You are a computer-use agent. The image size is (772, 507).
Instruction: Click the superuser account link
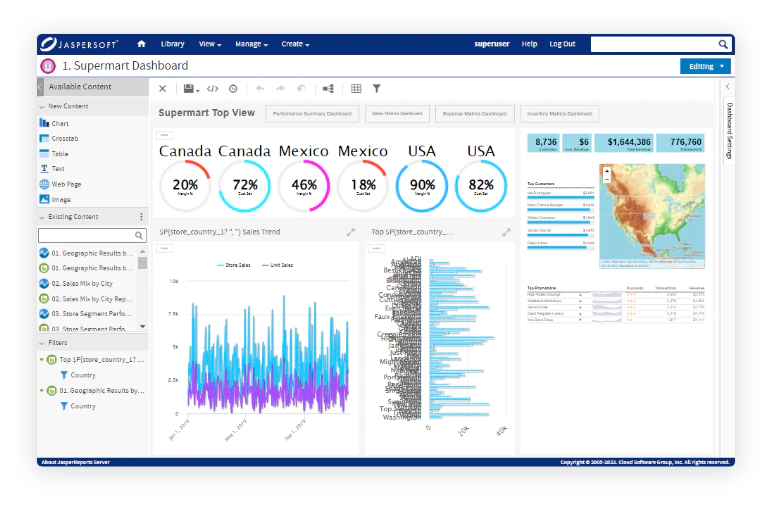coord(492,44)
